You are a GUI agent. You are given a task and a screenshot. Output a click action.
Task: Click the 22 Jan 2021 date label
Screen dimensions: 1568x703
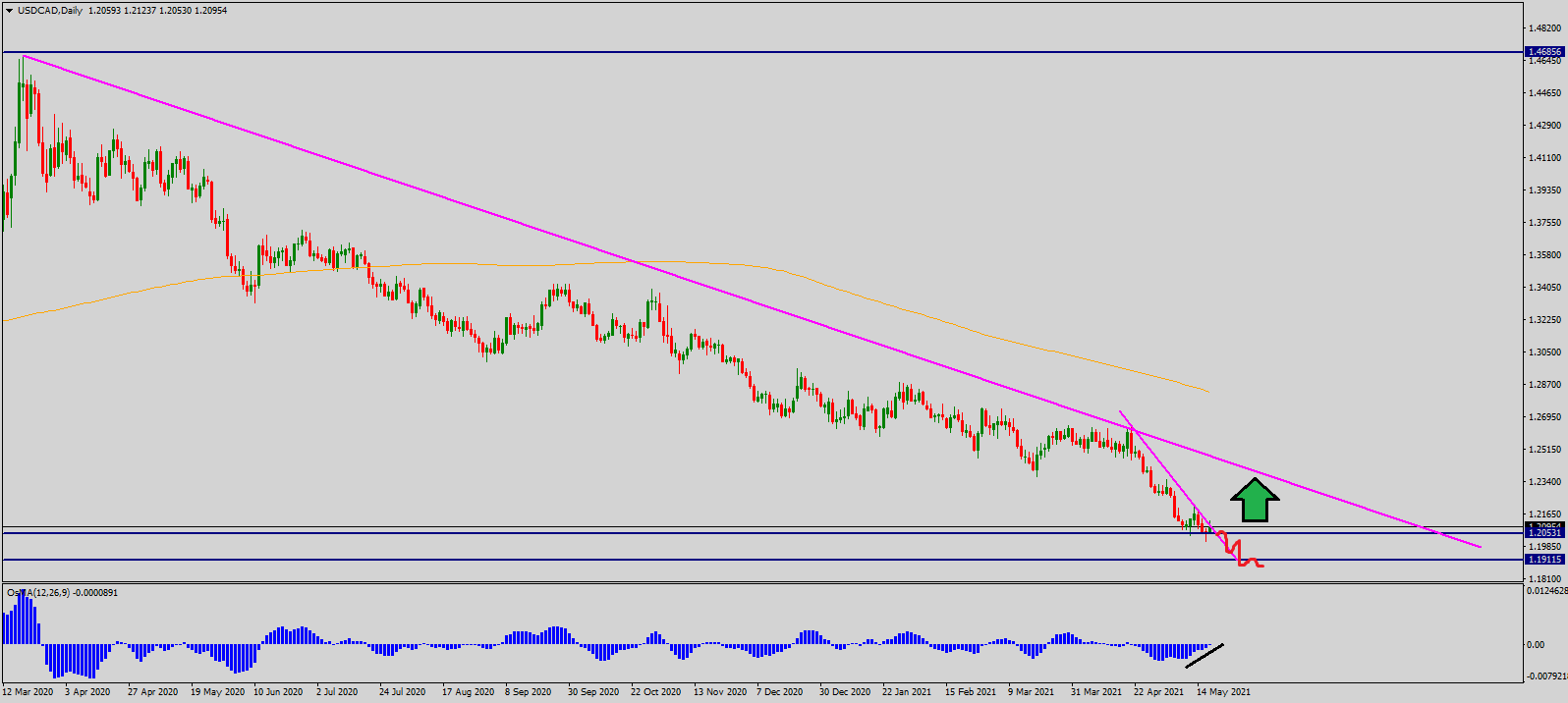(x=906, y=692)
